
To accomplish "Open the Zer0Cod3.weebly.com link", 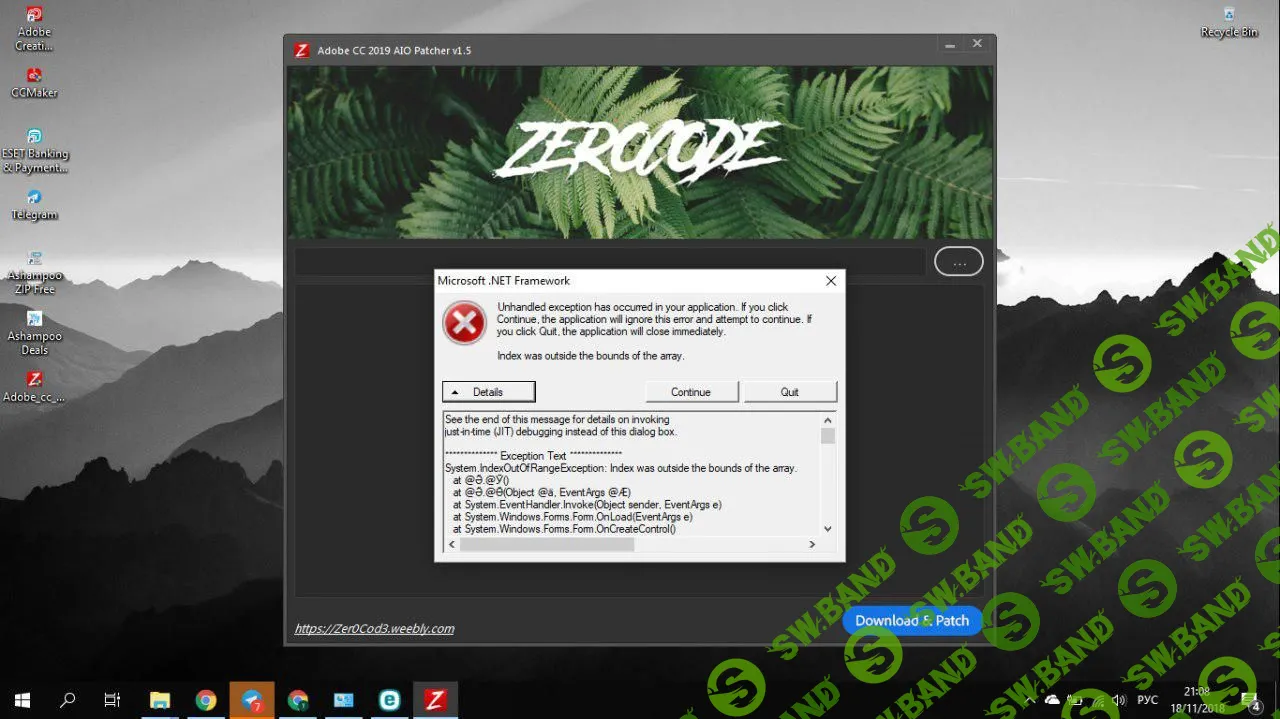I will point(374,629).
